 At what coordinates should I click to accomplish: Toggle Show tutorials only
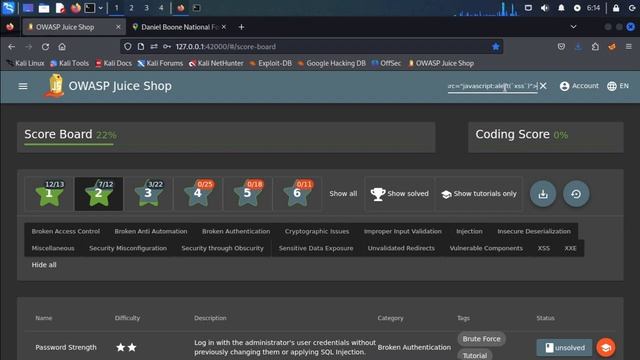pyautogui.click(x=479, y=193)
